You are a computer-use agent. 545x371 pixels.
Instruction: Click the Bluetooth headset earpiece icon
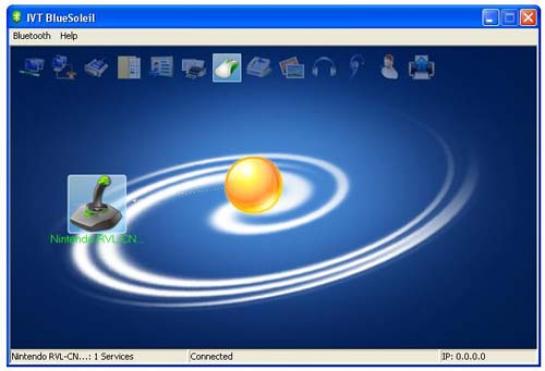pyautogui.click(x=357, y=67)
